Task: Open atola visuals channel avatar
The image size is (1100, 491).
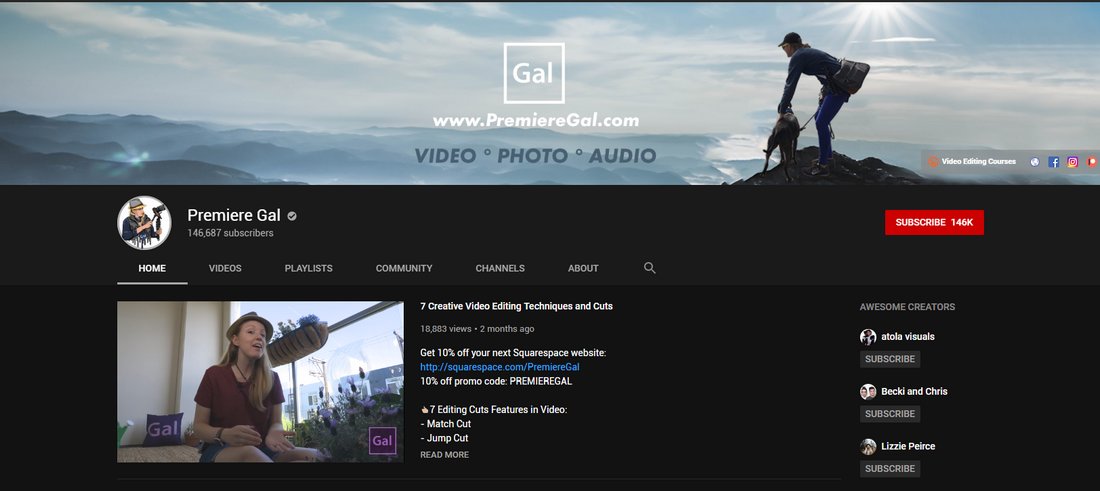Action: [x=868, y=337]
